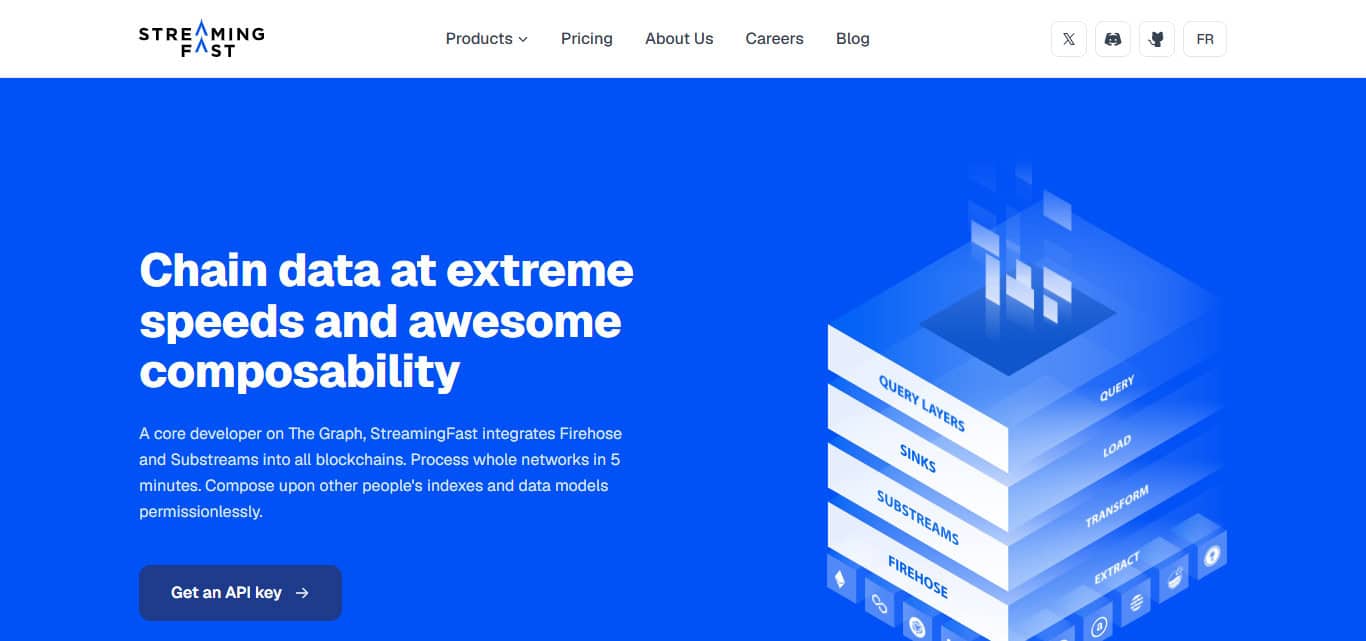Open the X (Twitter) social link
This screenshot has width=1366, height=641.
1069,39
